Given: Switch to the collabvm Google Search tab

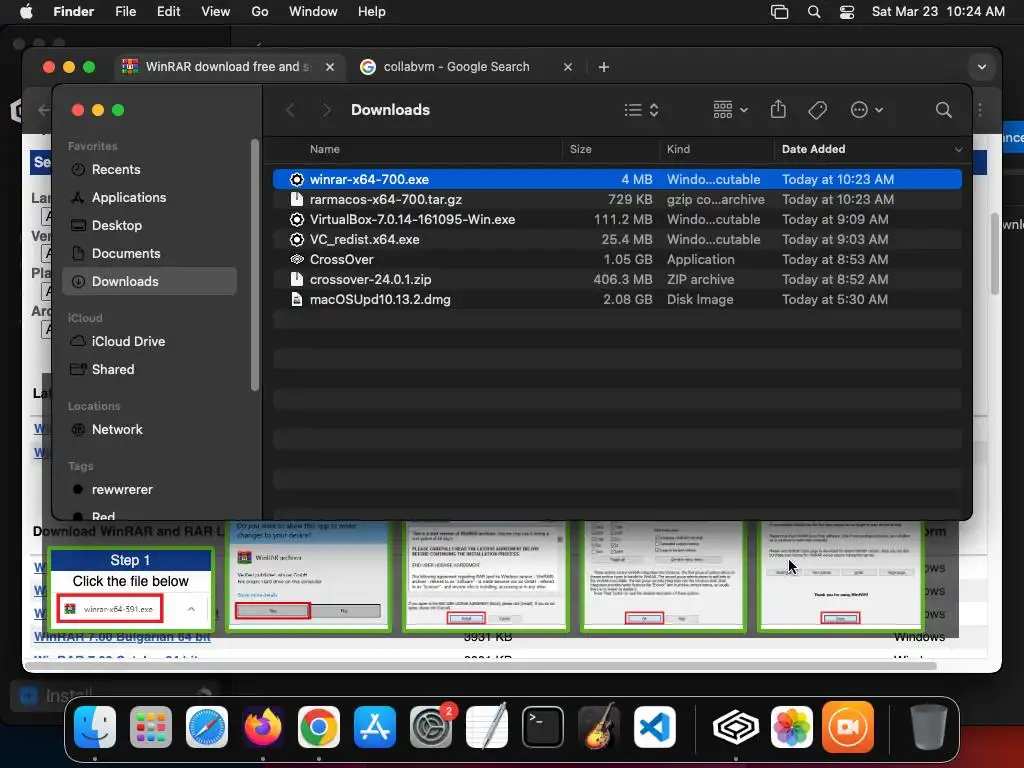Looking at the screenshot, I should [x=466, y=67].
